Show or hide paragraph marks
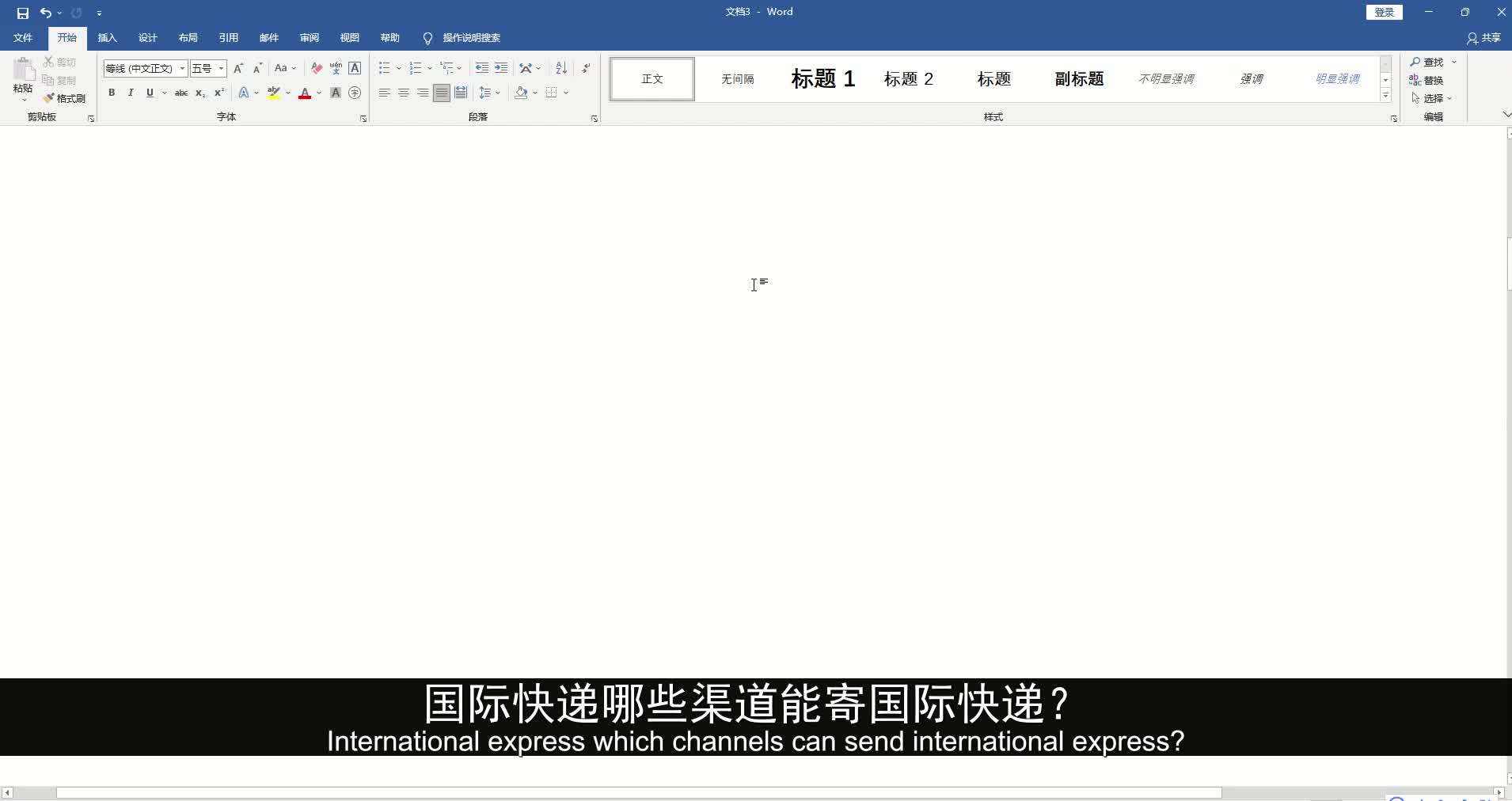 click(x=586, y=68)
